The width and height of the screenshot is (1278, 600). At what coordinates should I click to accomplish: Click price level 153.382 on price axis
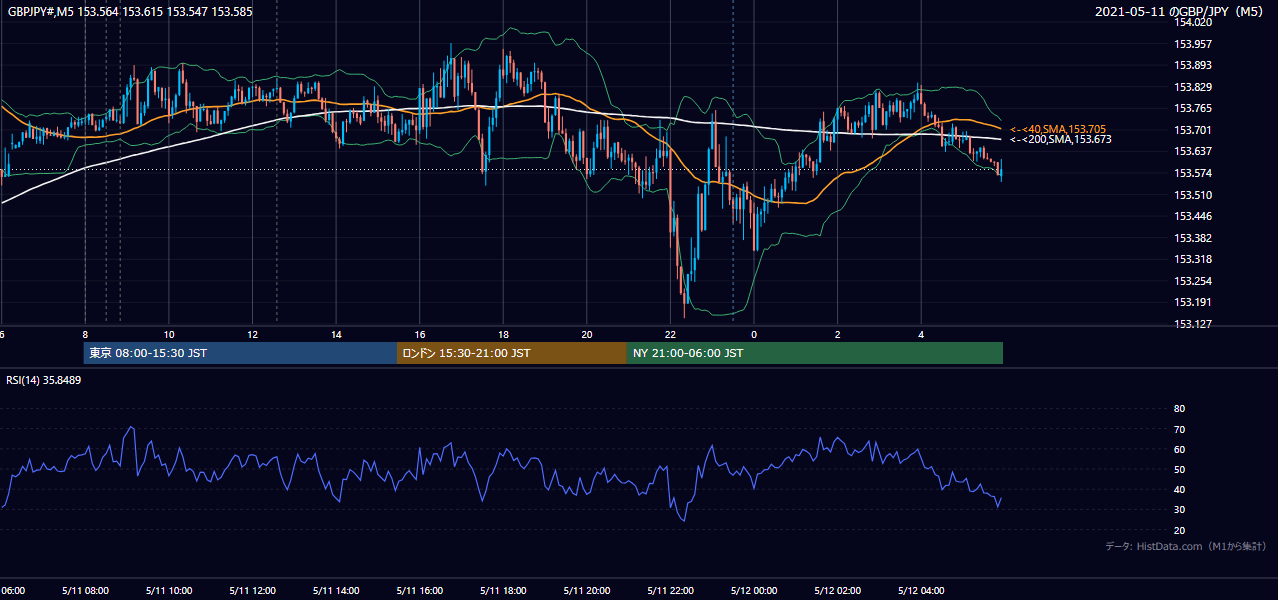point(1193,238)
